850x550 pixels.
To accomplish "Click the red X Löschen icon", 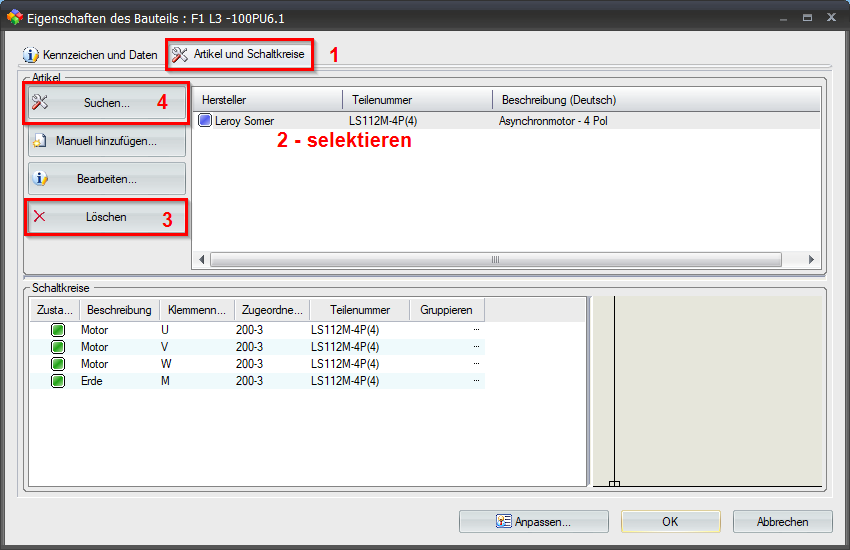I will coord(40,216).
